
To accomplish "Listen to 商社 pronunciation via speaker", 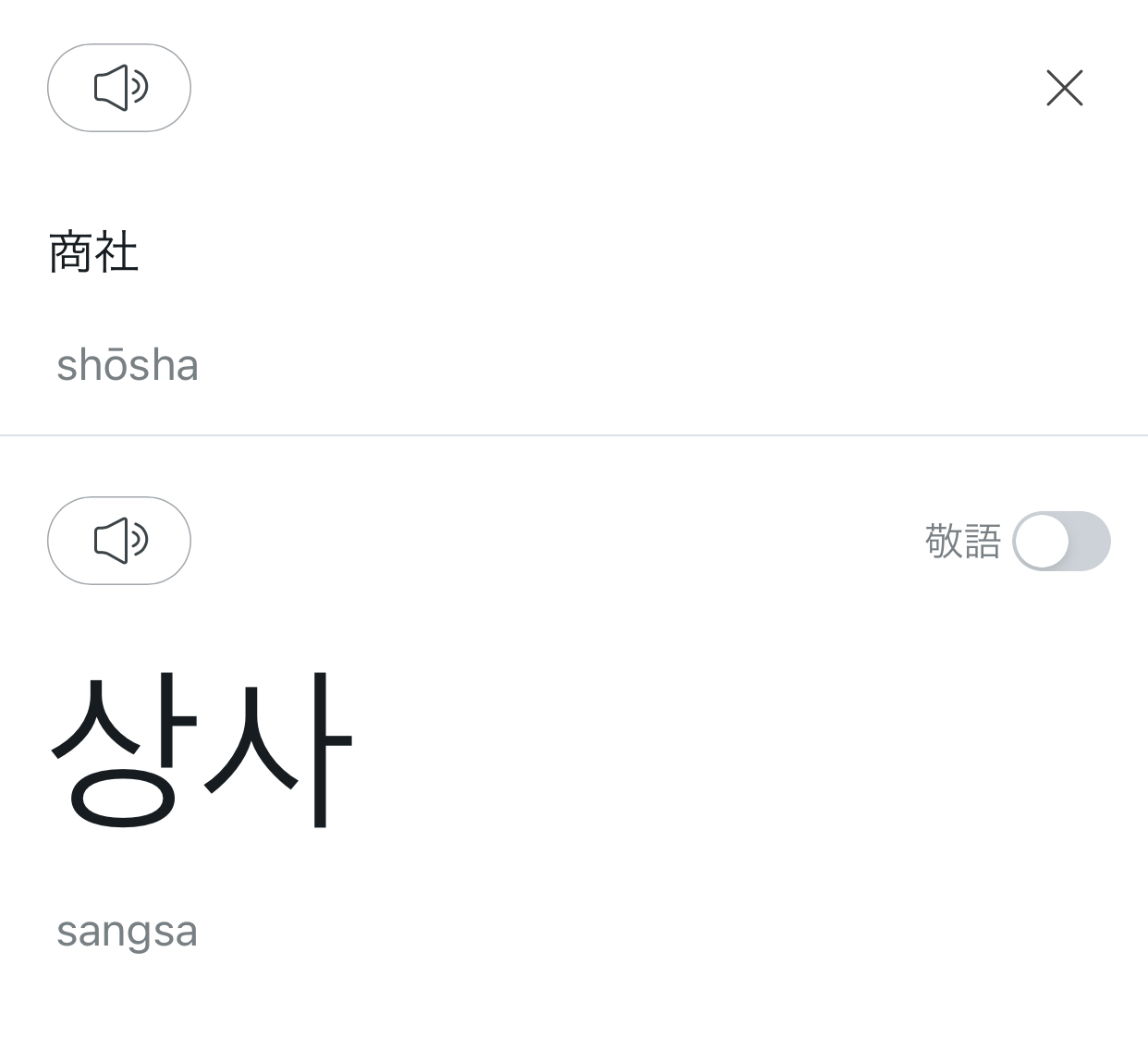I will click(x=119, y=88).
